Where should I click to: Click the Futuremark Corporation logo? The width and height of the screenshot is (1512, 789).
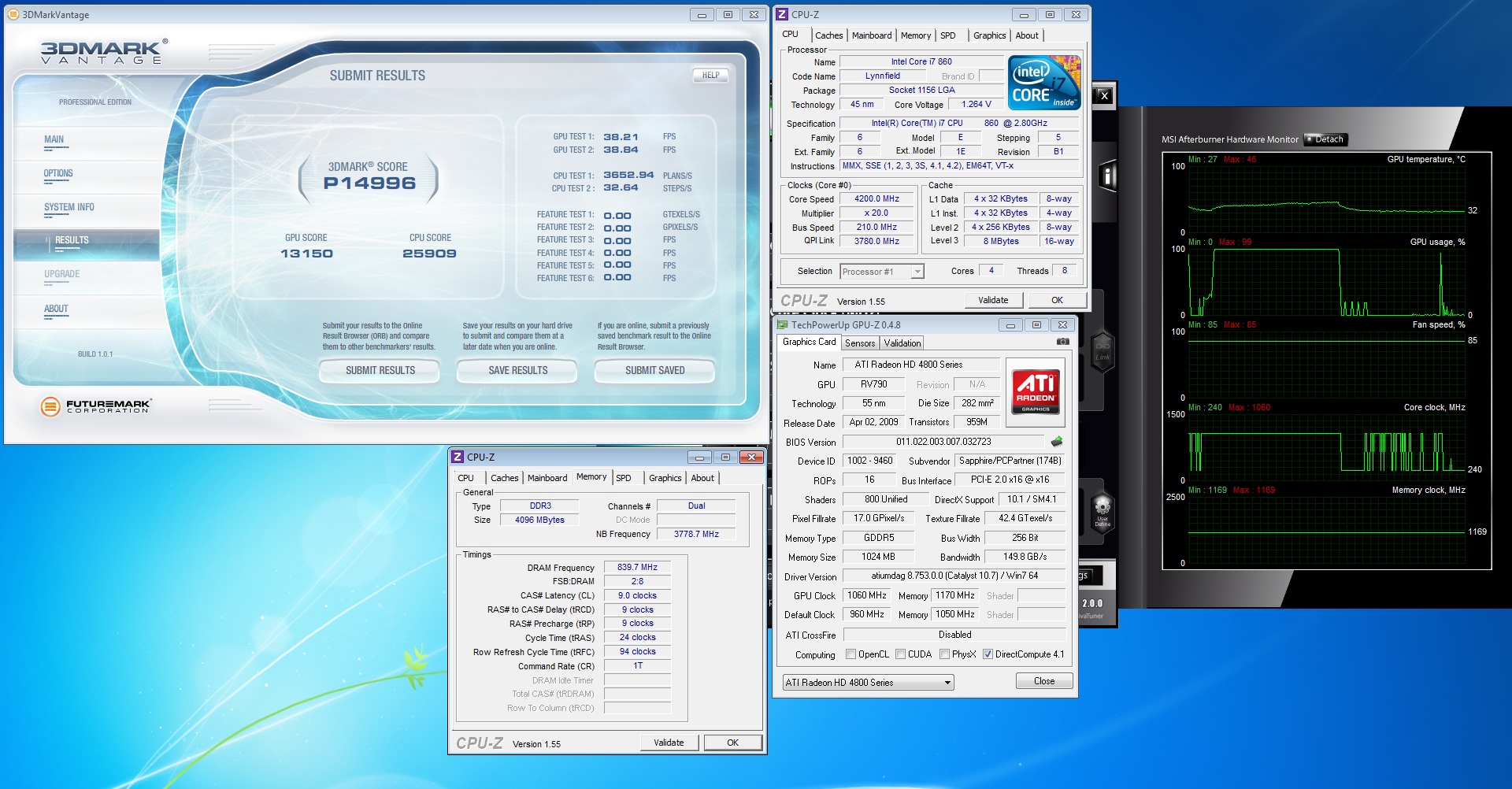click(95, 406)
